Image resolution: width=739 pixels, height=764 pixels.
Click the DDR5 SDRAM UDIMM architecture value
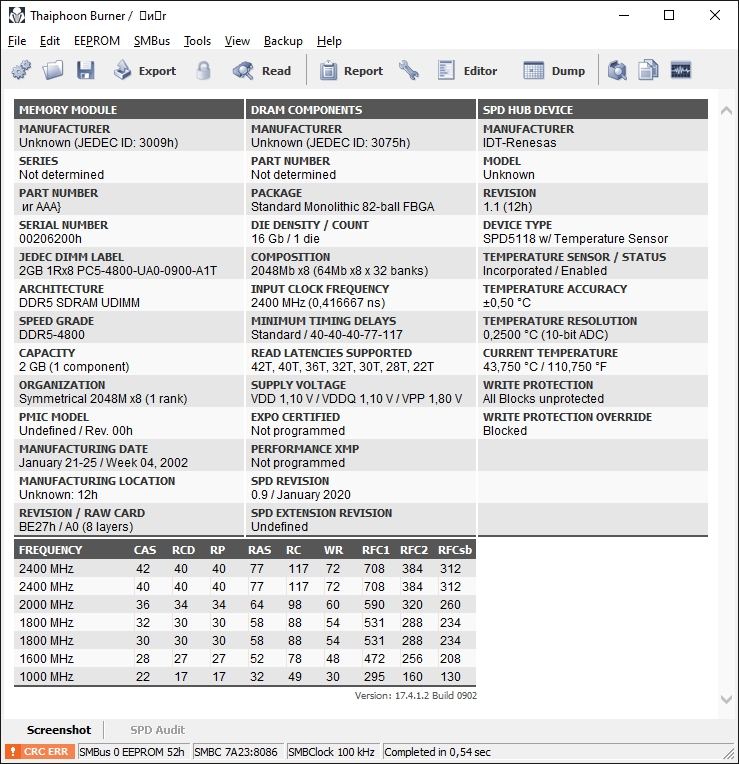tap(79, 303)
